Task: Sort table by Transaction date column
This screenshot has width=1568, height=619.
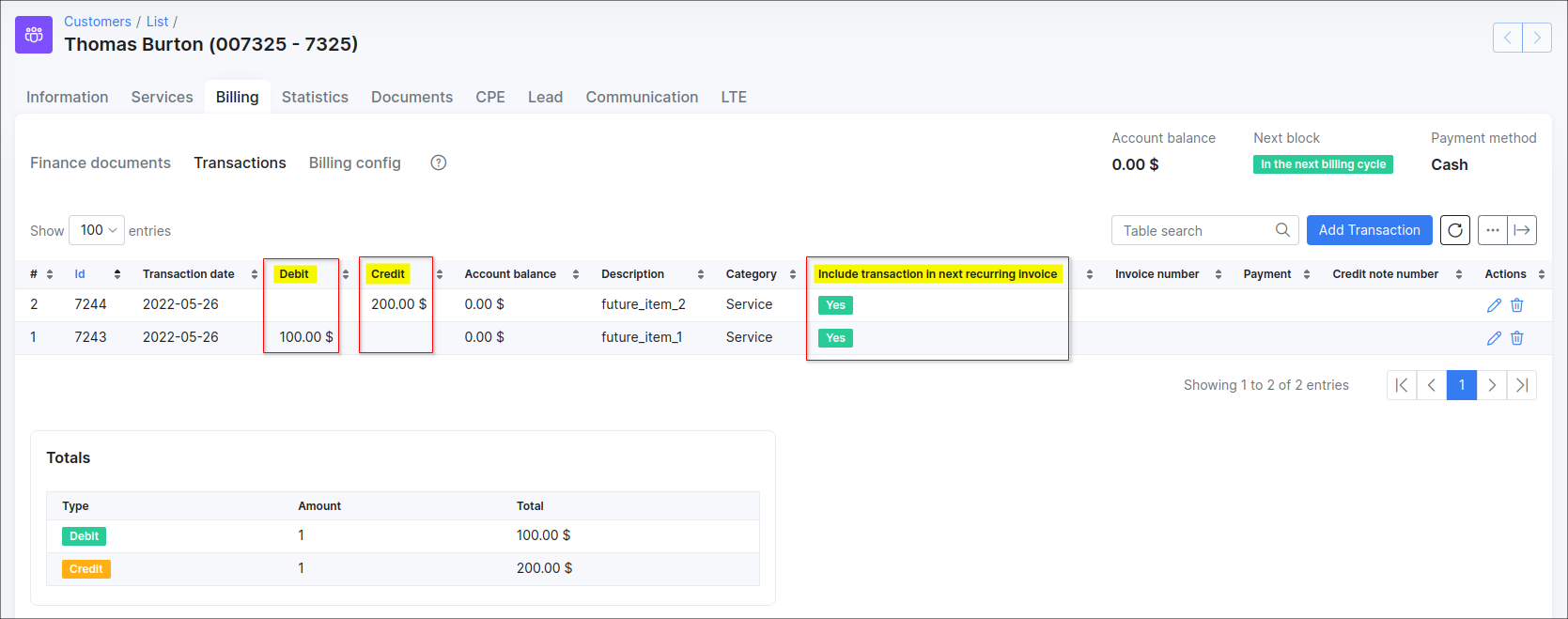Action: coord(189,274)
